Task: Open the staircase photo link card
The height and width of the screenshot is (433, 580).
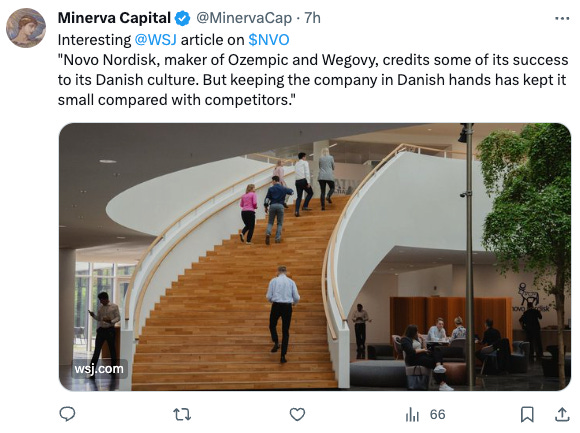Action: pyautogui.click(x=315, y=257)
